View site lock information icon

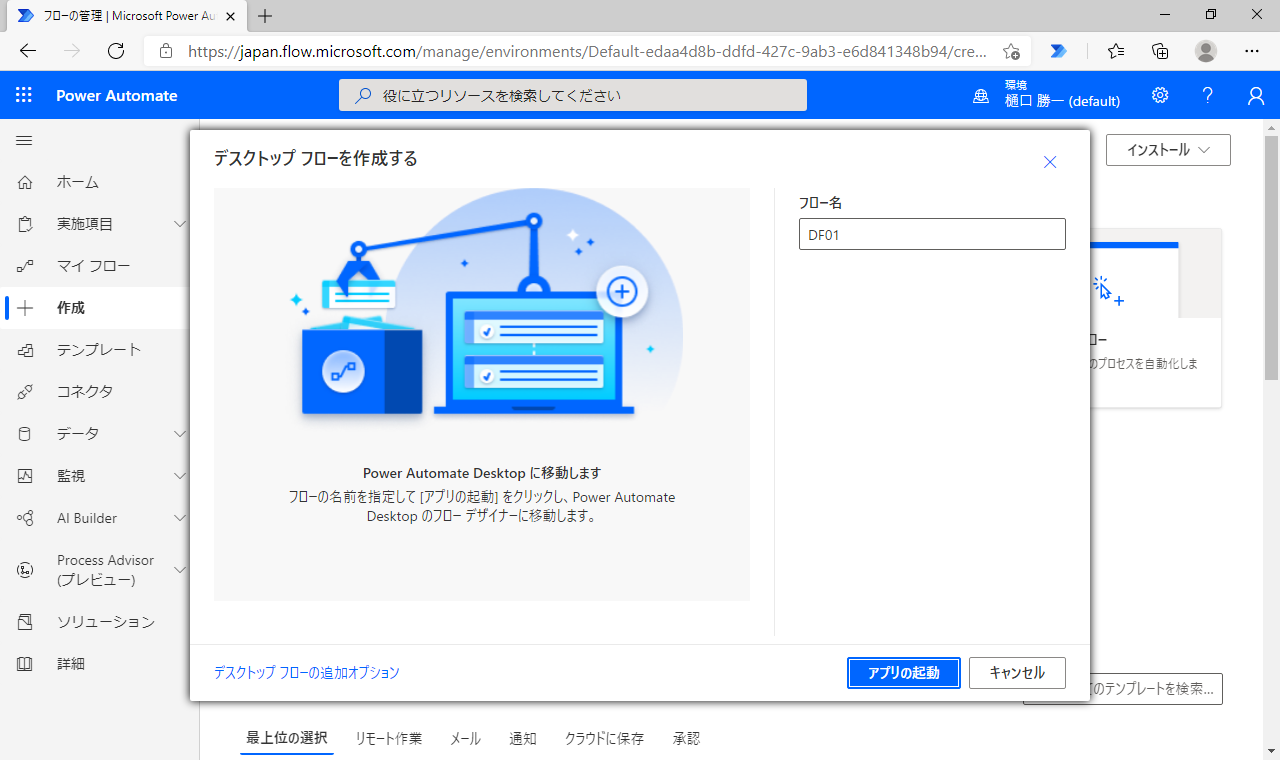pos(166,51)
